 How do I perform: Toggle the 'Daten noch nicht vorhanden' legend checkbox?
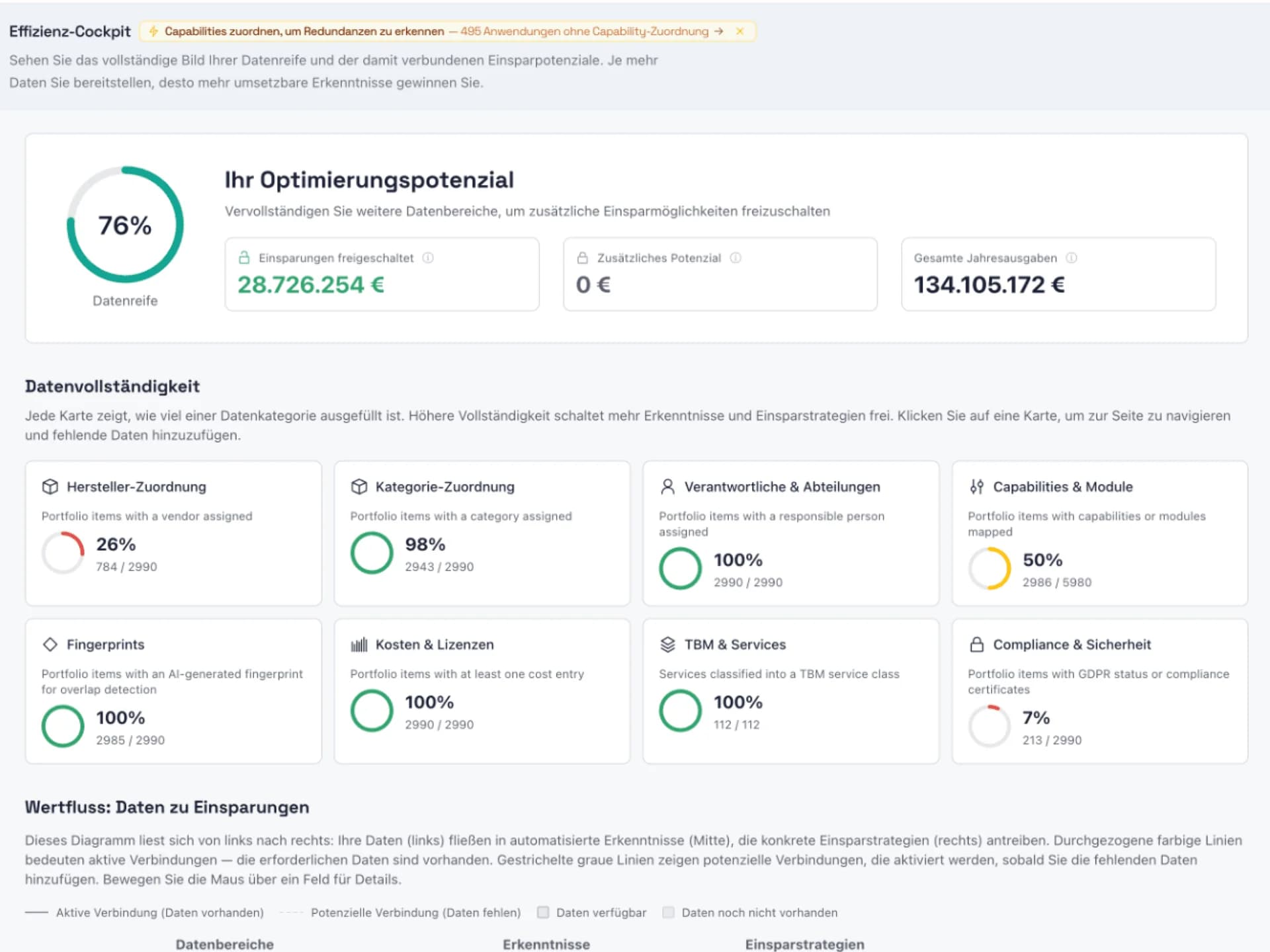(669, 912)
